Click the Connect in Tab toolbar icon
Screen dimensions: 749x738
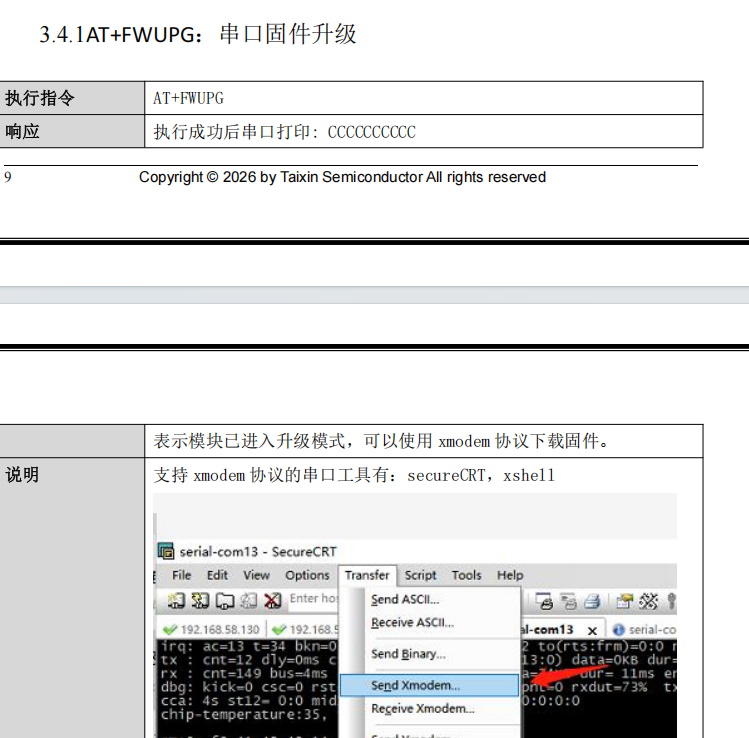pos(224,601)
